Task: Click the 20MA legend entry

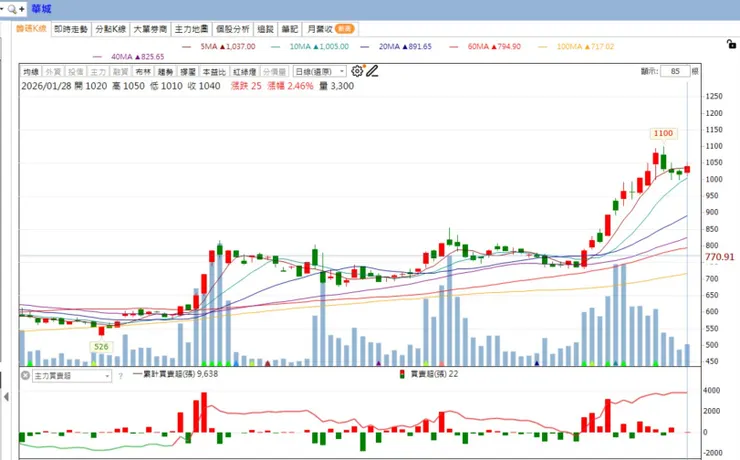Action: 396,47
